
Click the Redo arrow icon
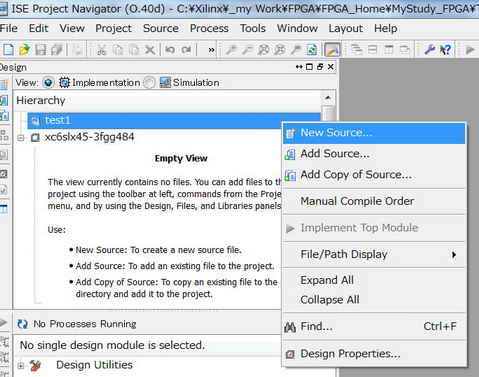[186, 50]
